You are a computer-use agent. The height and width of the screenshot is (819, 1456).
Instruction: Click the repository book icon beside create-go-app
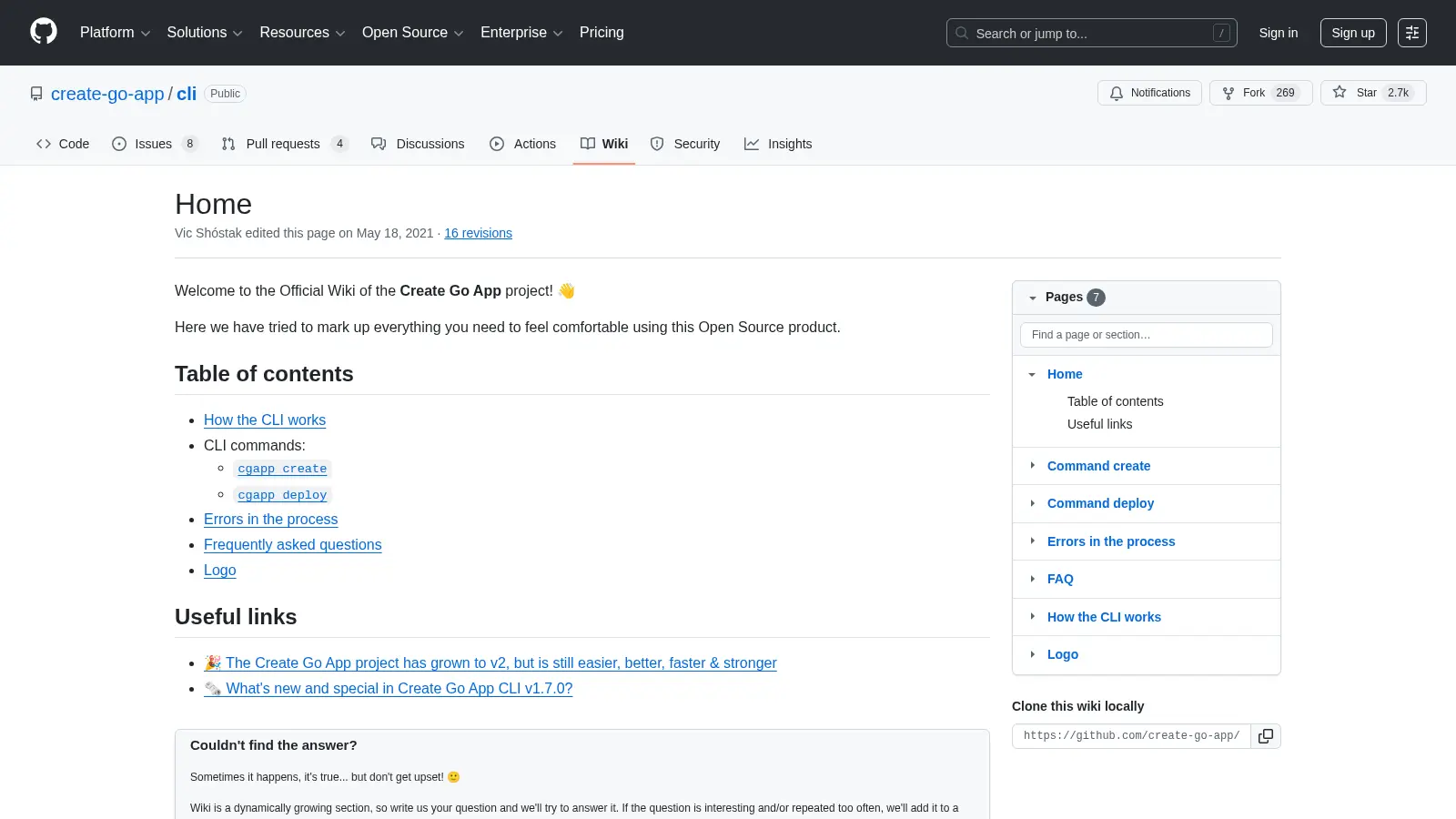pyautogui.click(x=36, y=94)
